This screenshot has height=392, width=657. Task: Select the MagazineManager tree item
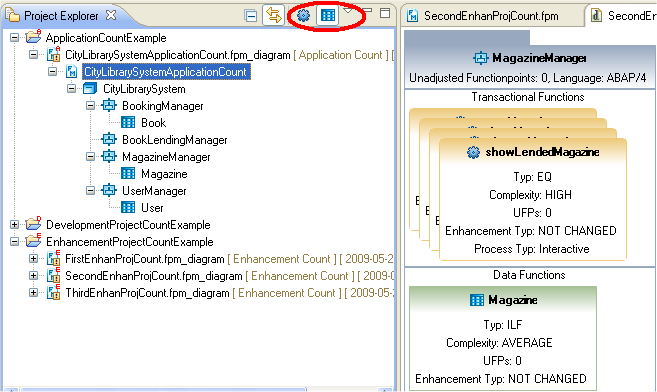(x=166, y=157)
